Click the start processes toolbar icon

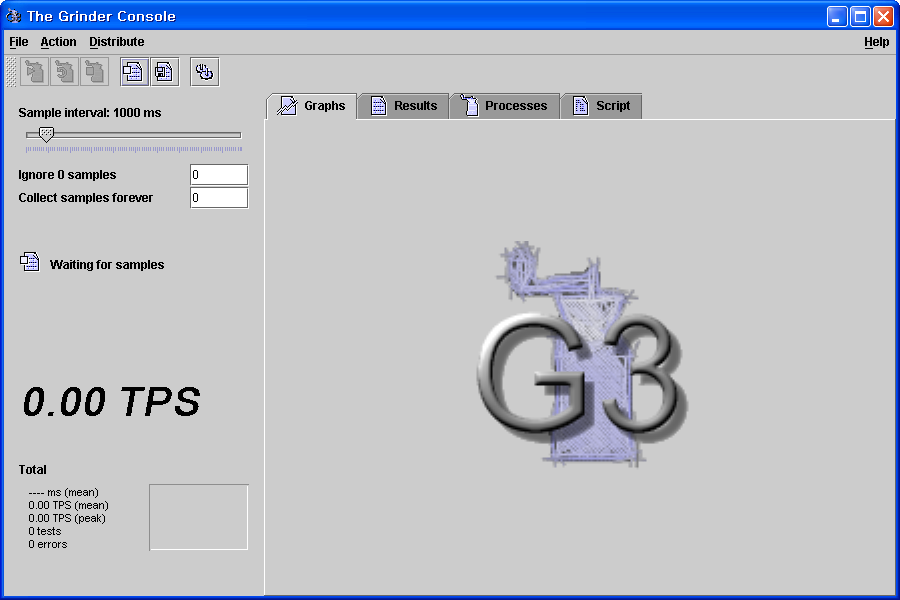click(34, 72)
